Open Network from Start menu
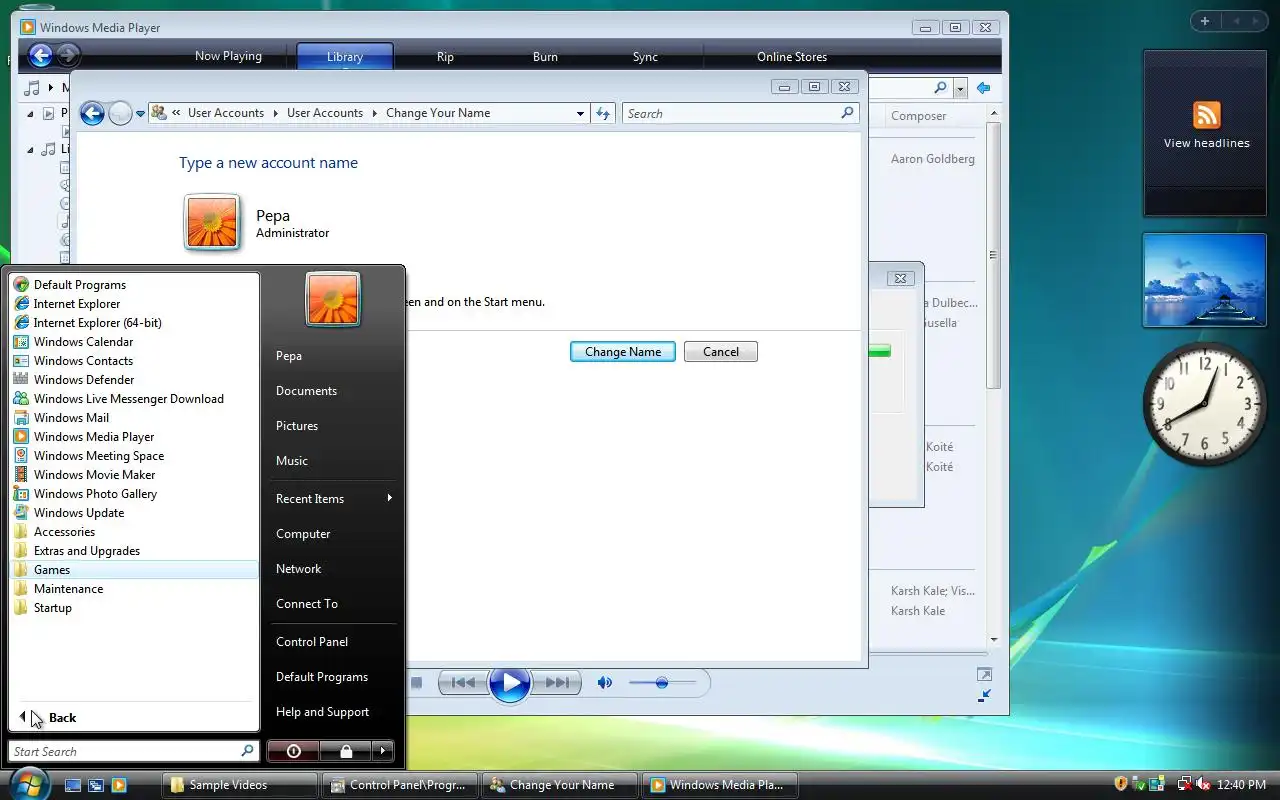Viewport: 1280px width, 800px height. coord(332,569)
